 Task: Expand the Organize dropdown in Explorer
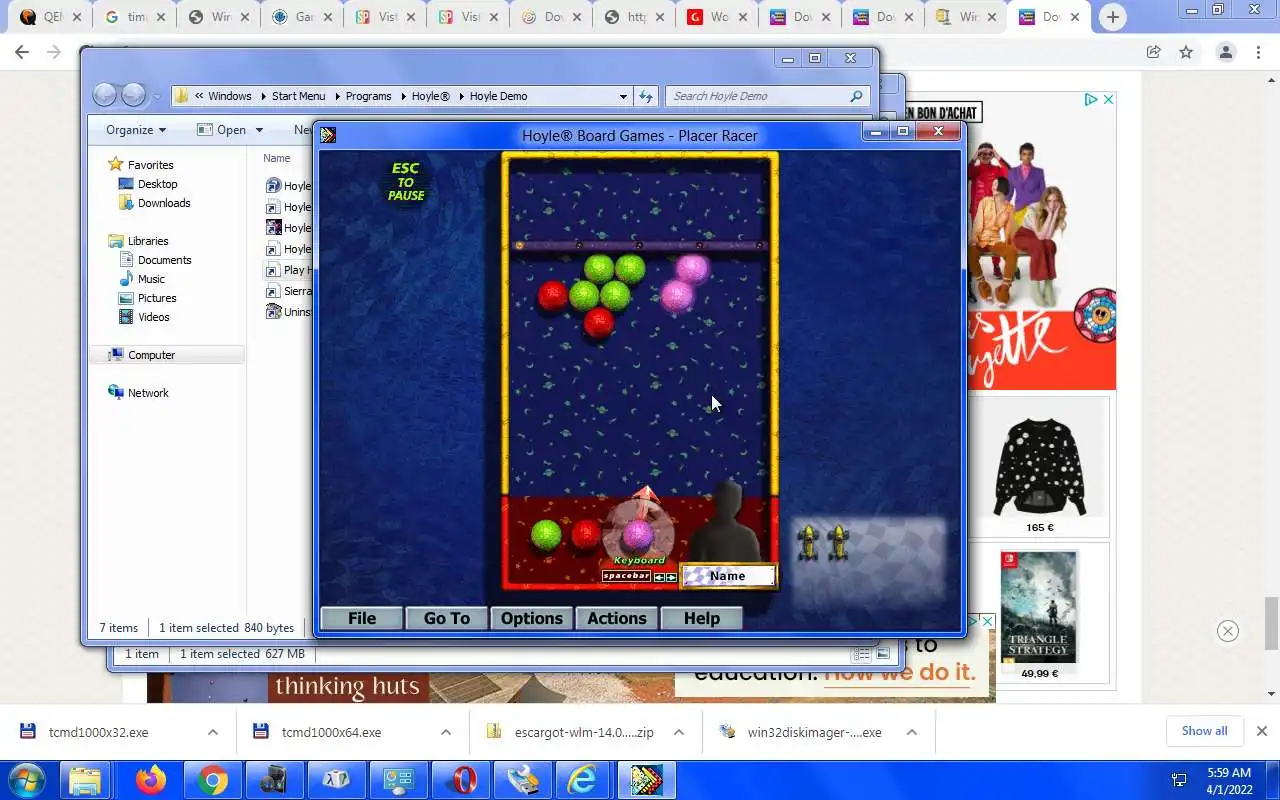[136, 129]
